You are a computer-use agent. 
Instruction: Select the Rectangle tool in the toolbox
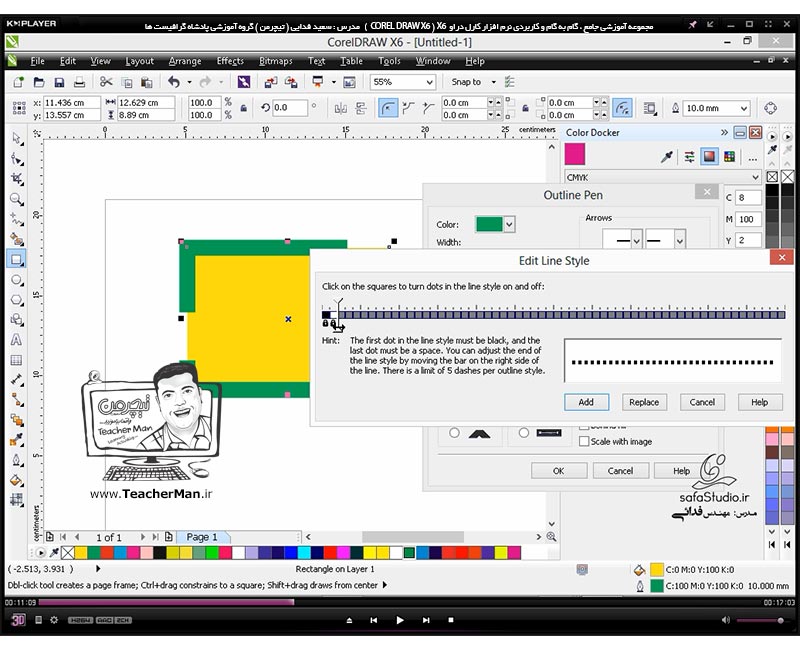tap(17, 259)
